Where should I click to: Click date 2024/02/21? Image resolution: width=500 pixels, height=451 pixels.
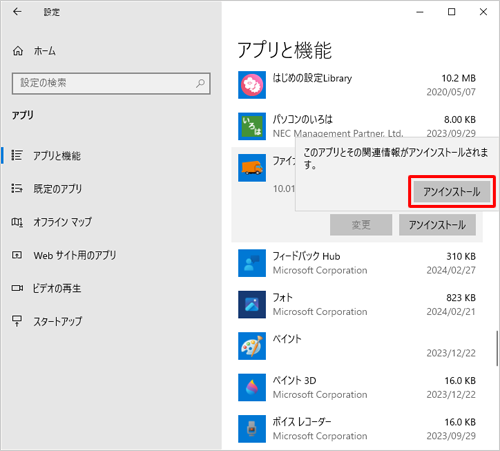point(451,312)
